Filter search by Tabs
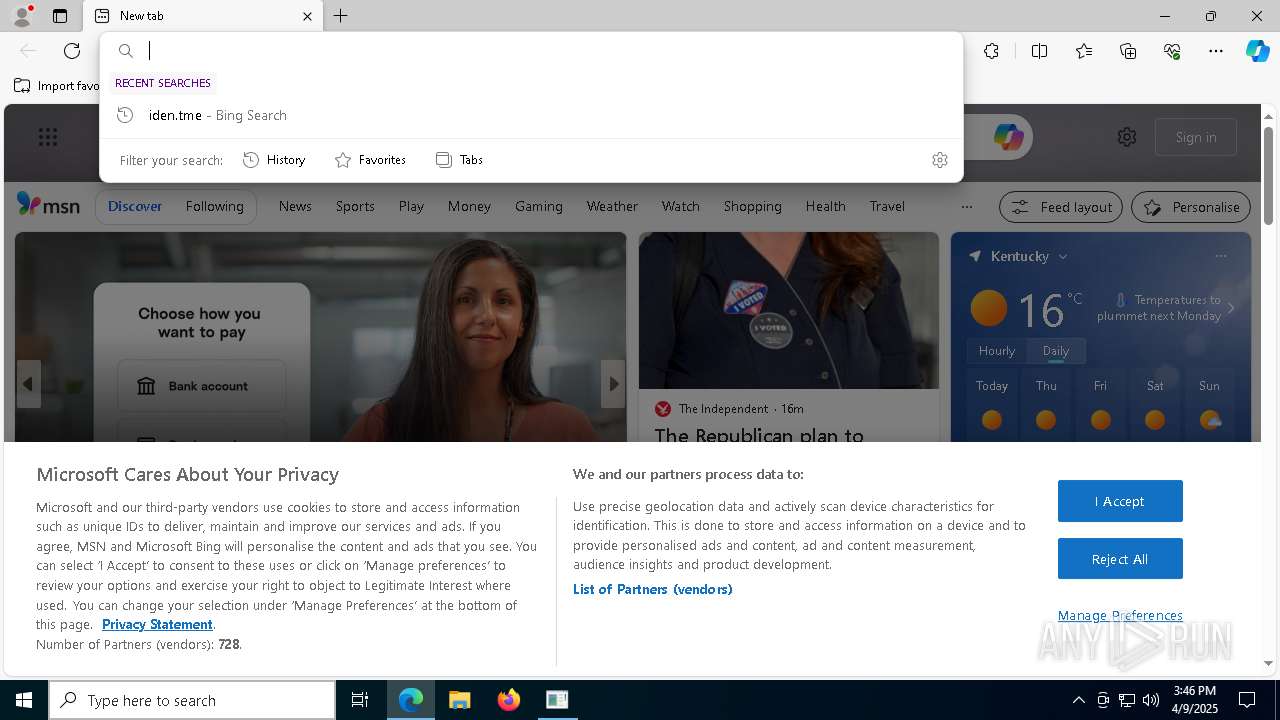1280x720 pixels. click(x=460, y=160)
